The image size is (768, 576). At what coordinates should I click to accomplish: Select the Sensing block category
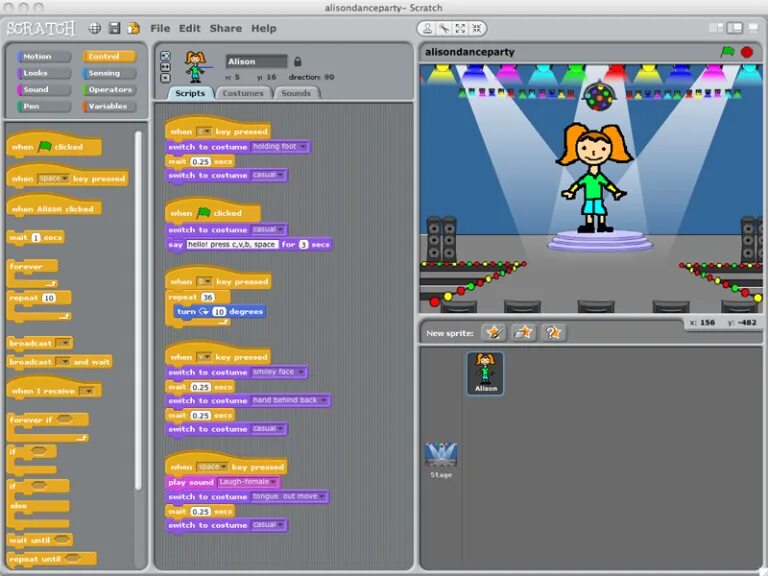tap(109, 73)
